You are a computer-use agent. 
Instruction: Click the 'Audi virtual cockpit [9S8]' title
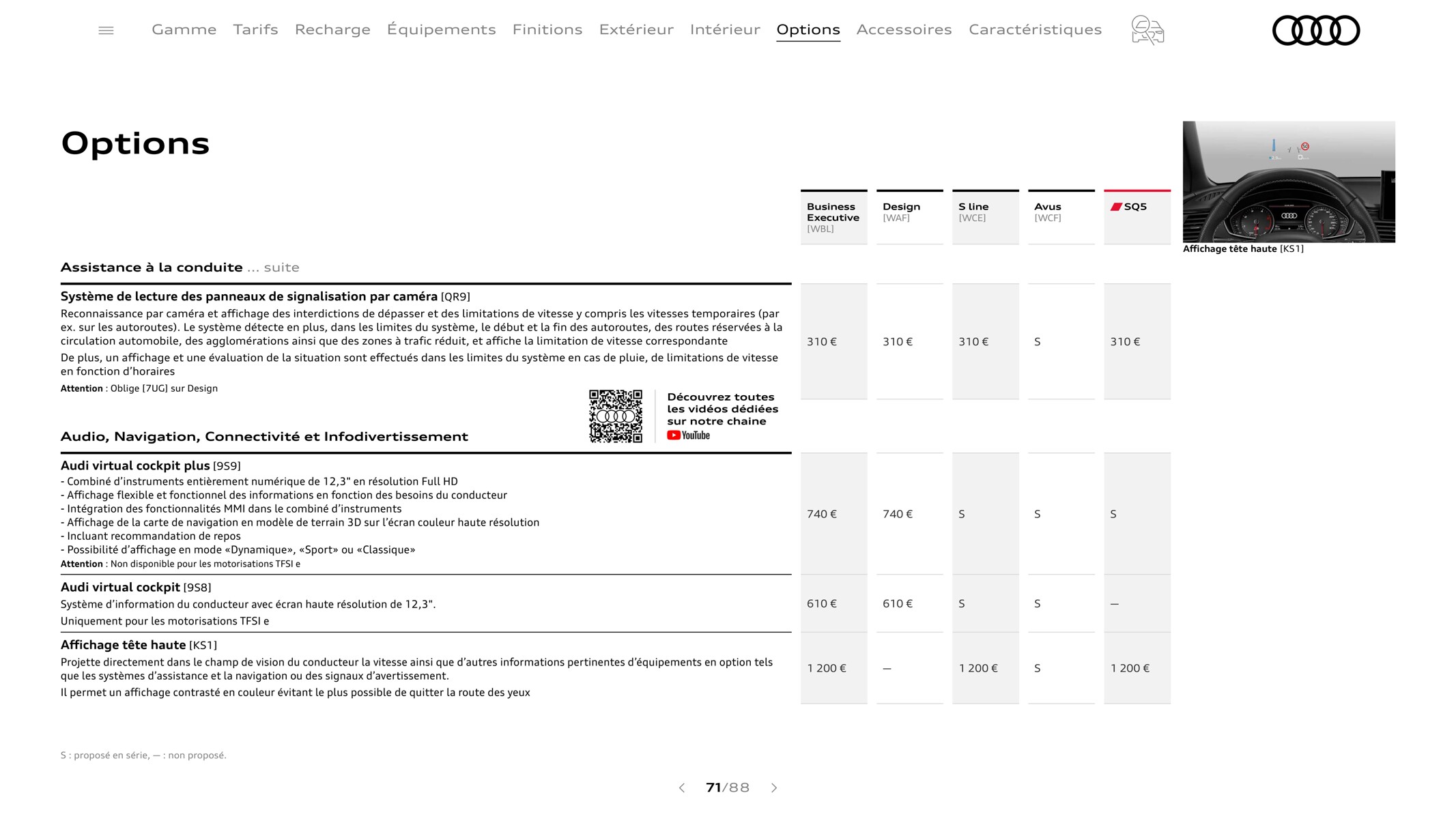click(x=136, y=587)
